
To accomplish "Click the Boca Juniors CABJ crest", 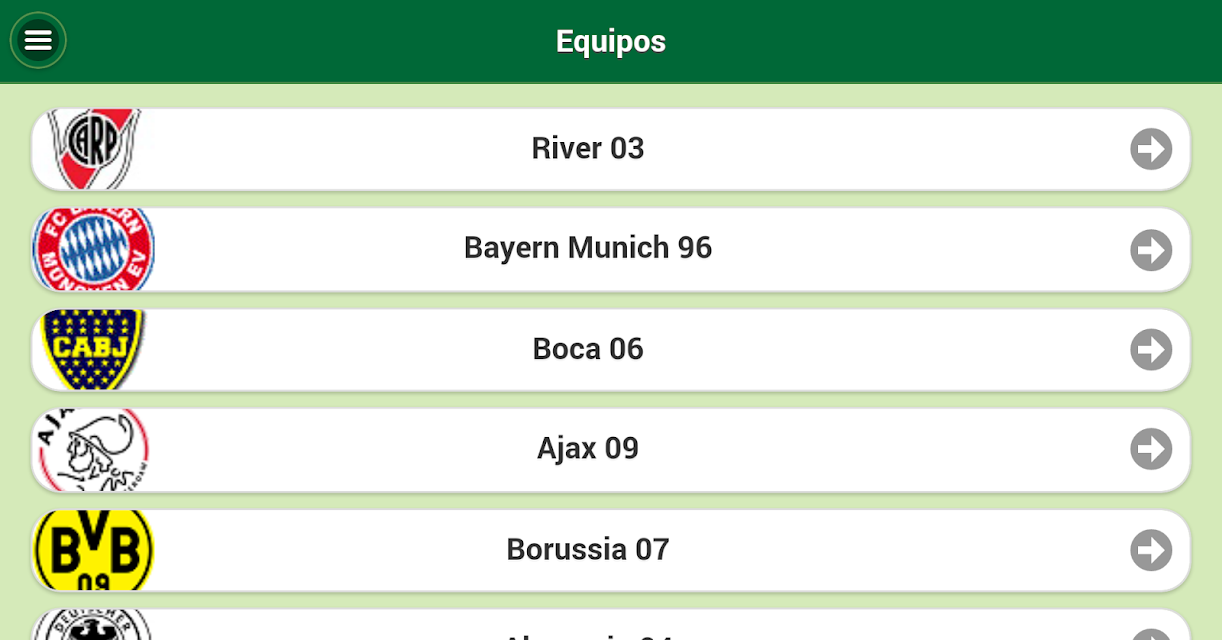I will 92,349.
